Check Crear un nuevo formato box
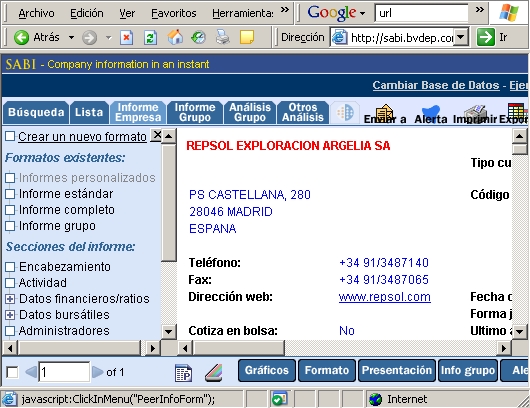This screenshot has height=408, width=530. point(10,136)
